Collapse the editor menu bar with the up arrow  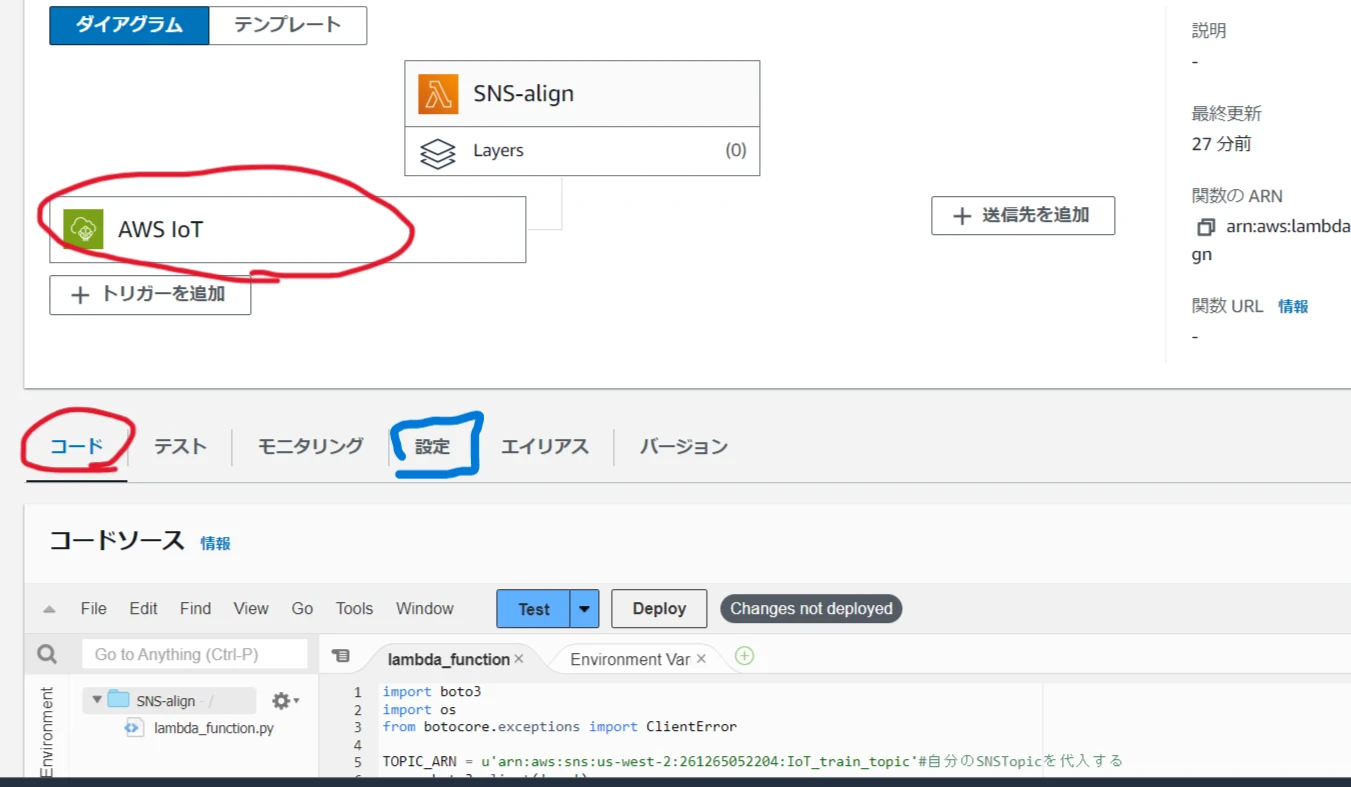click(x=49, y=609)
